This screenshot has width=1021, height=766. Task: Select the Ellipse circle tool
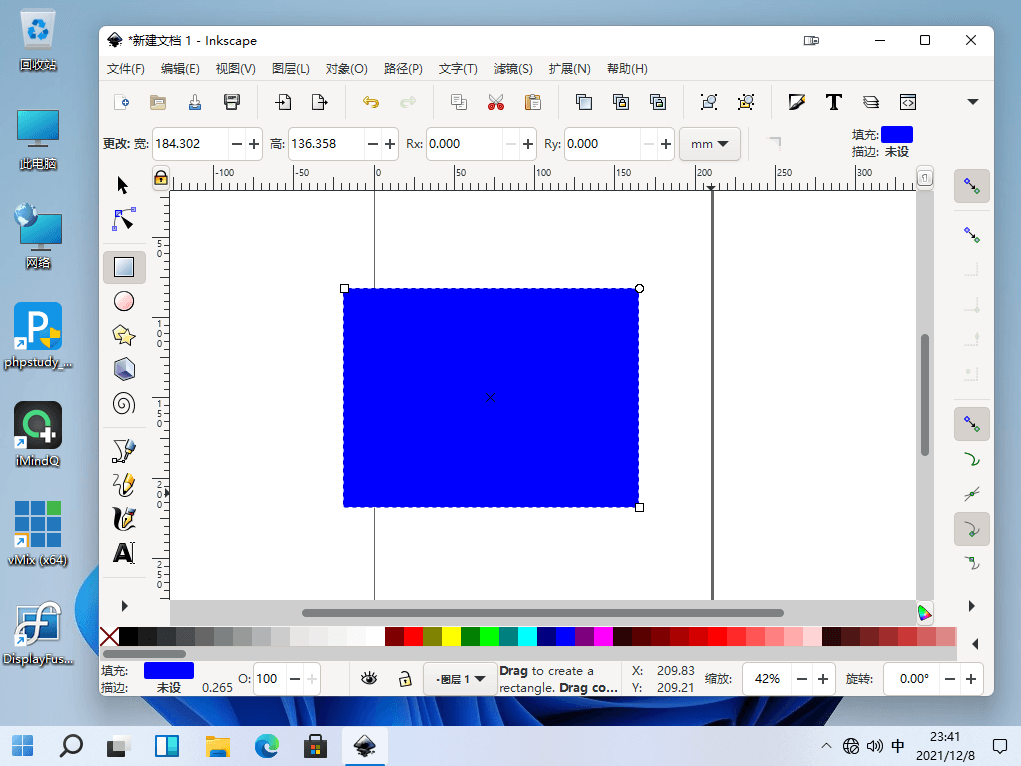[124, 302]
